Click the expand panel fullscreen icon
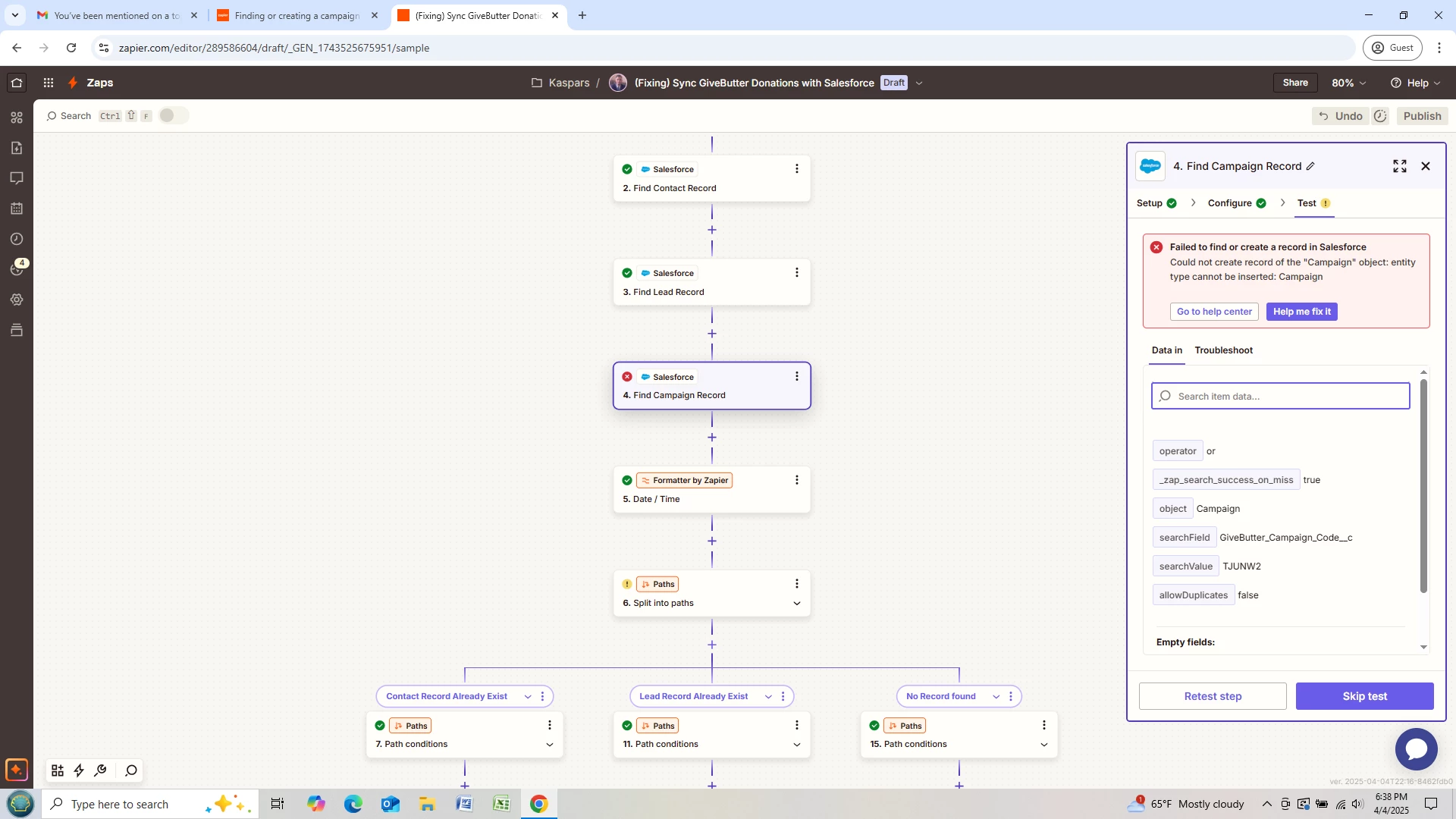Screen dimensions: 1456x819 pos(1399,166)
